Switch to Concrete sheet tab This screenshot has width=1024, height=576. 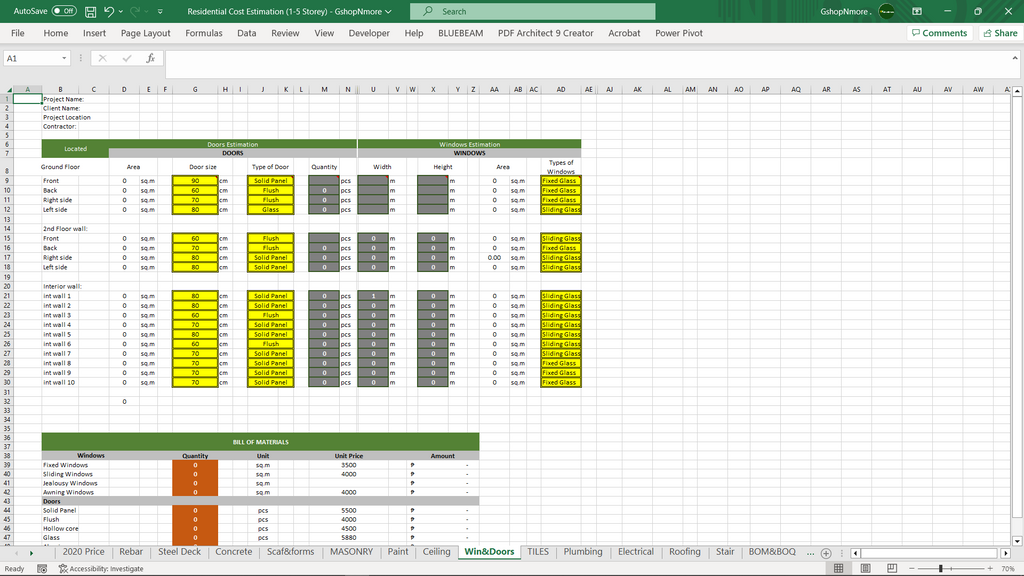[x=233, y=552]
